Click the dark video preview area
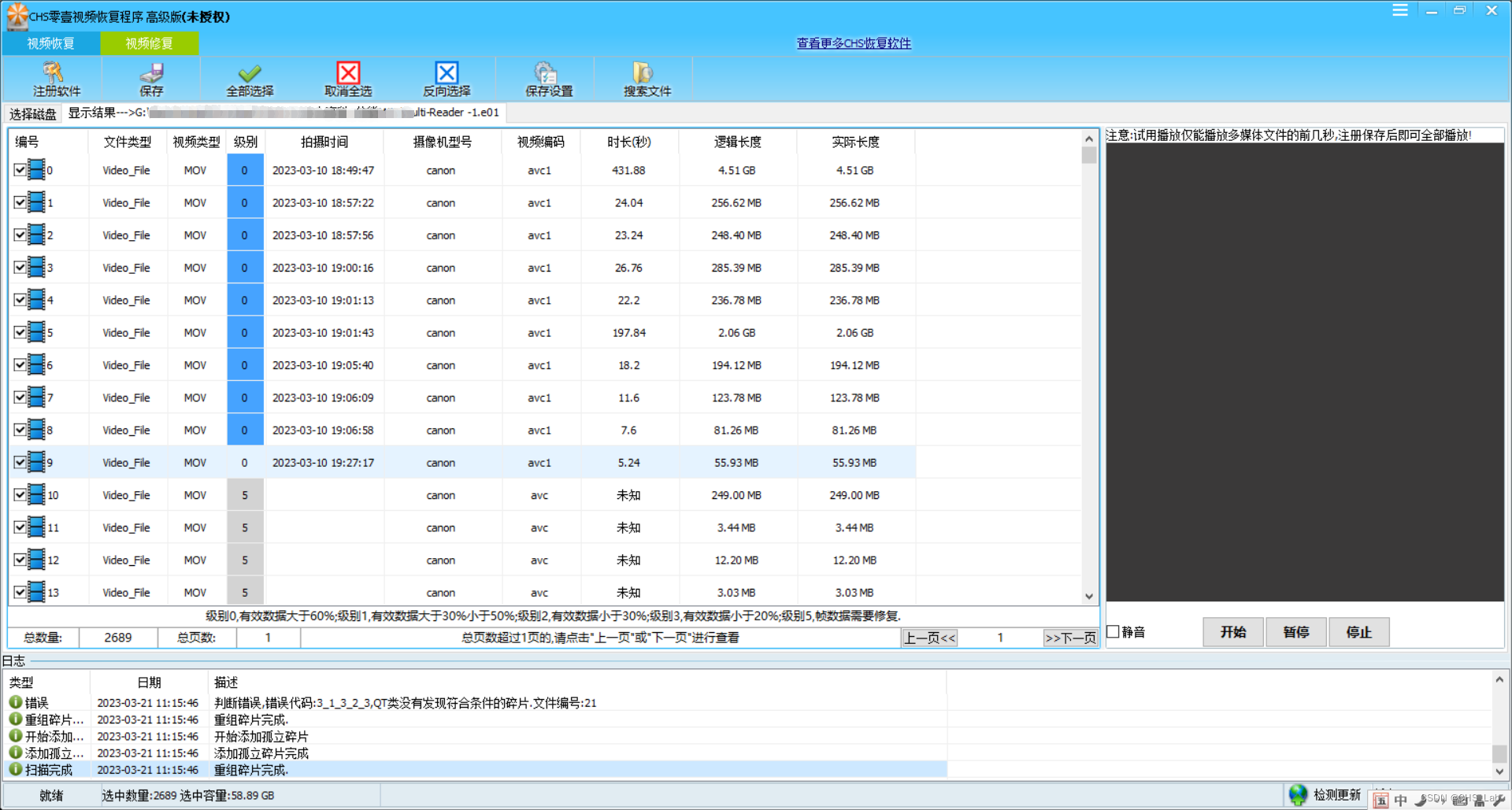This screenshot has width=1512, height=810. 1305,372
